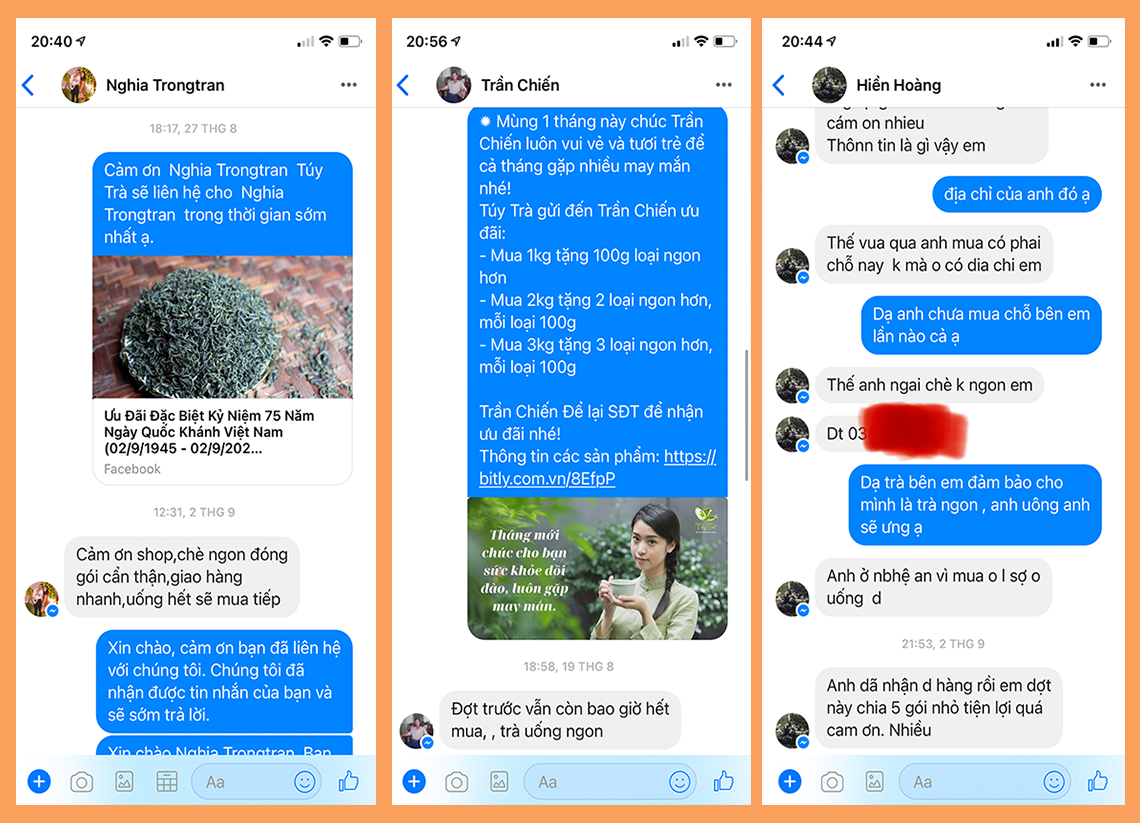Send thumbs-up like in Hiền Hoàng chat
Viewport: 1140px width, 823px height.
click(x=1098, y=782)
